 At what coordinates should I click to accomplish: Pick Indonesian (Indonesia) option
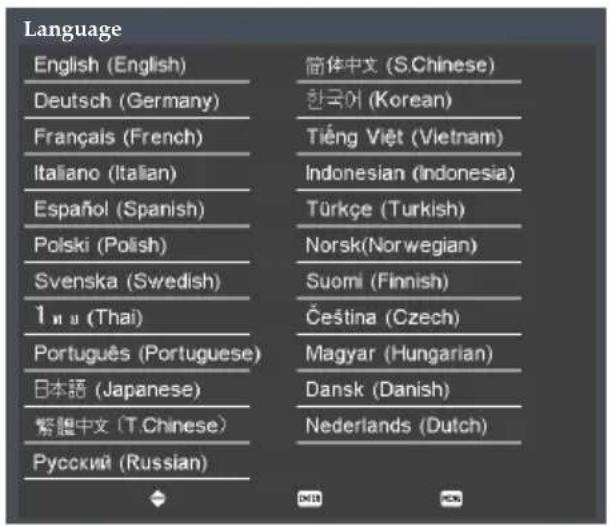pos(410,173)
